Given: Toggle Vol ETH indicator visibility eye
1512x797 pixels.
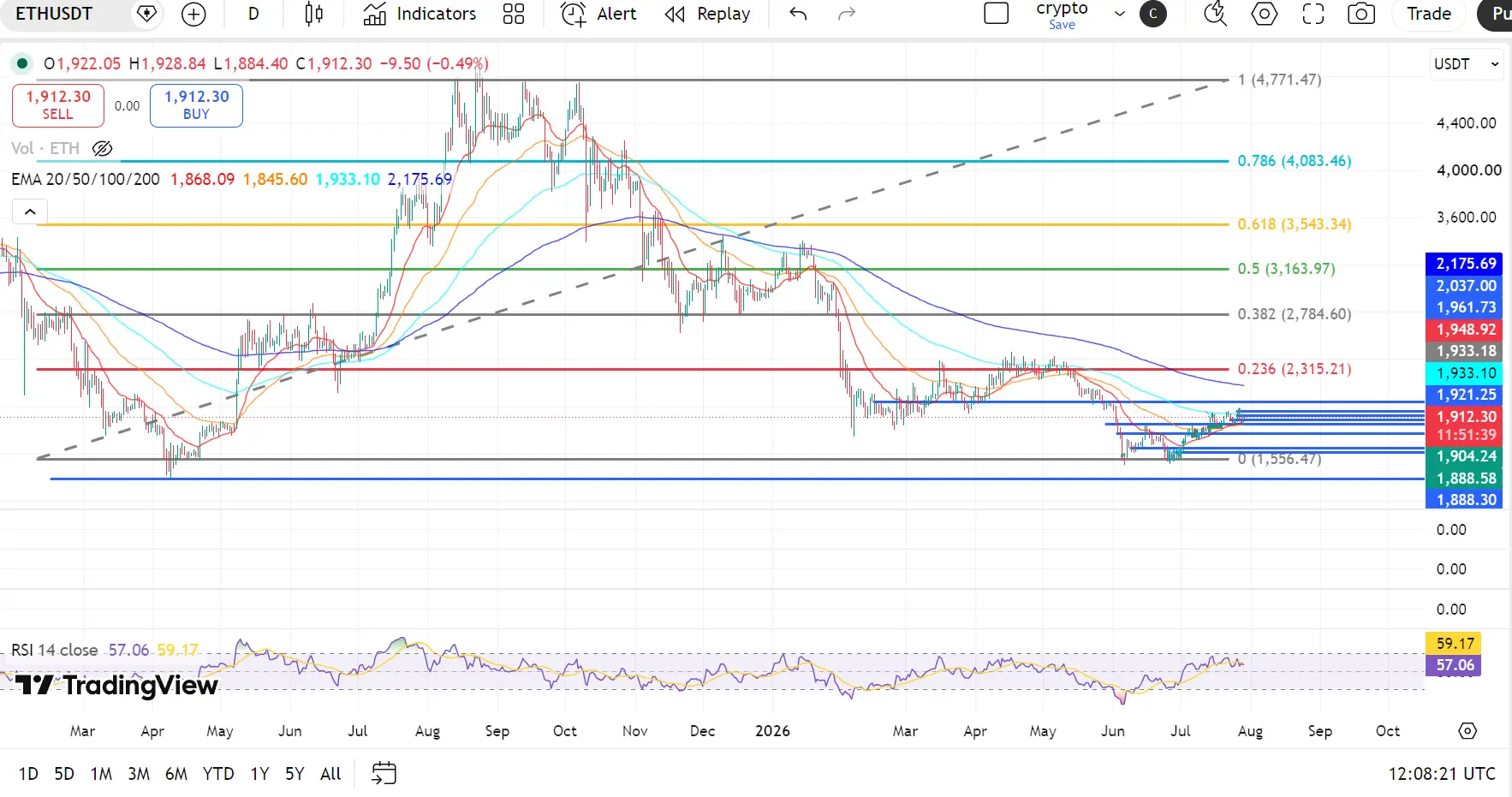Looking at the screenshot, I should (103, 149).
